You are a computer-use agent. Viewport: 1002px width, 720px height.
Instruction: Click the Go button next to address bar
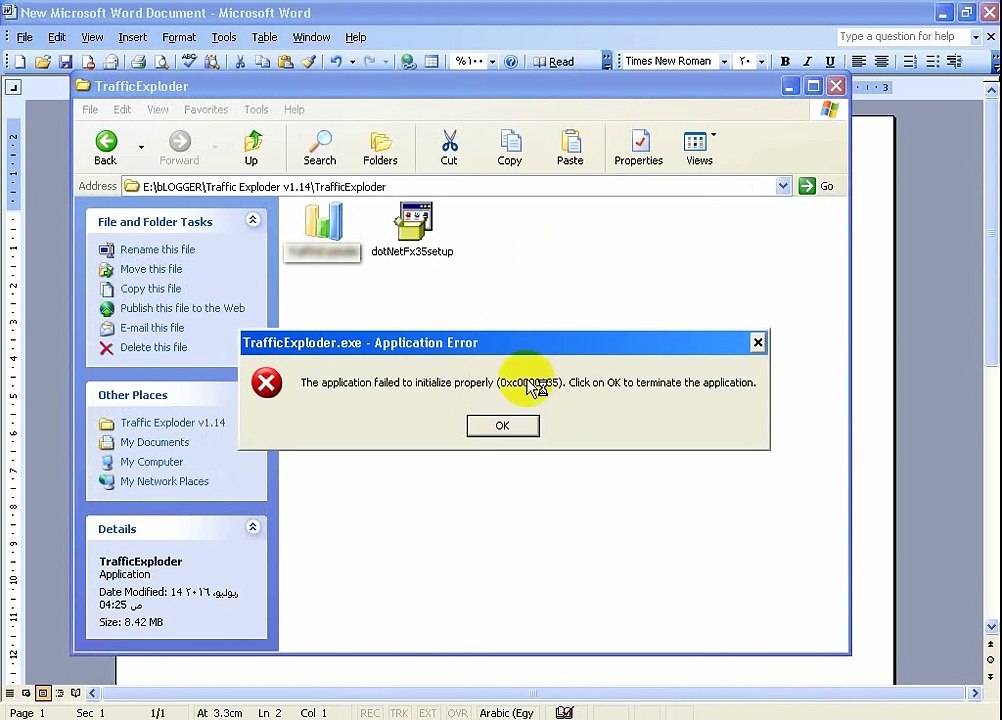point(817,186)
